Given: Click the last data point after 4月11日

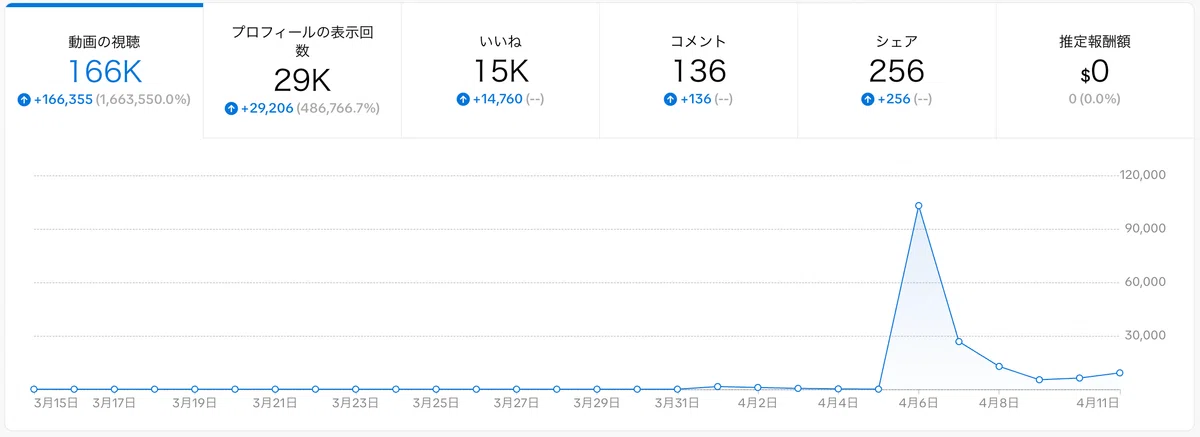Looking at the screenshot, I should (1119, 373).
